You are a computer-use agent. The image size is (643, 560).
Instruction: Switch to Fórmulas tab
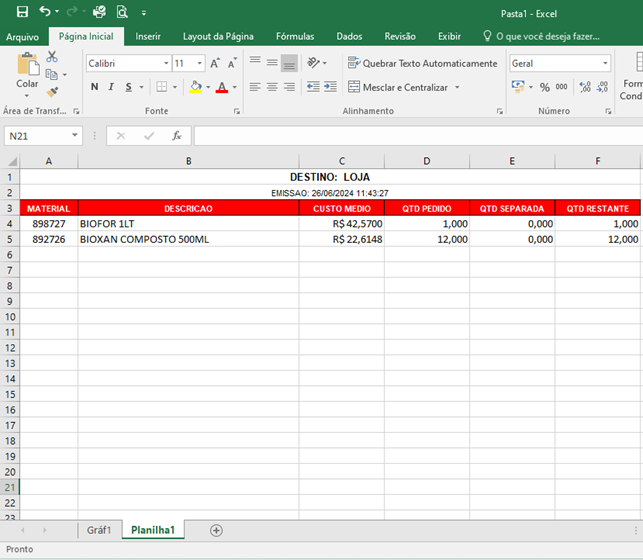pos(295,36)
